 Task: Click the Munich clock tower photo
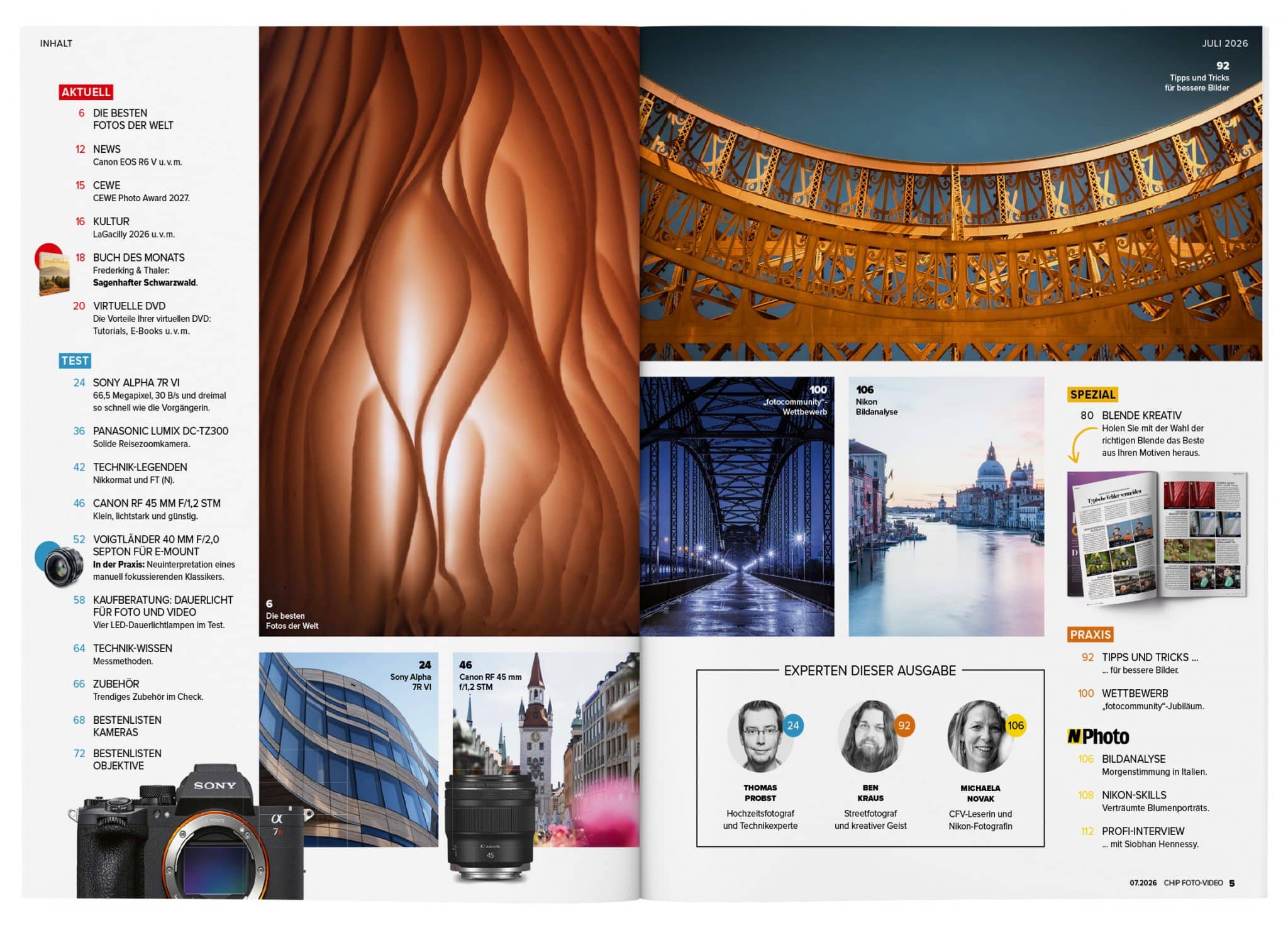[x=546, y=750]
